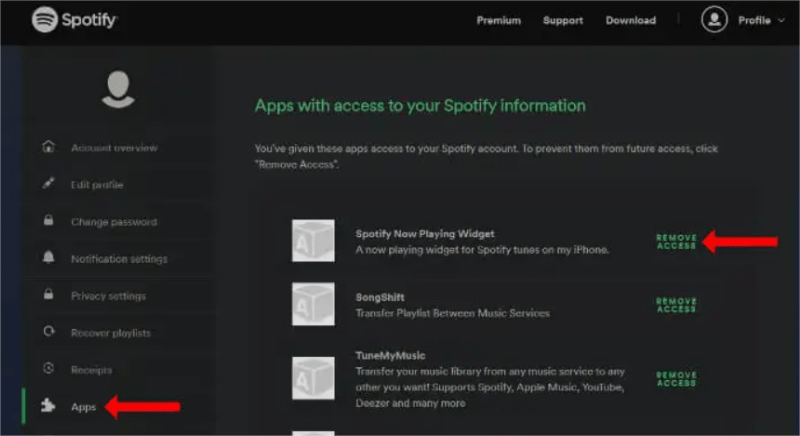This screenshot has height=436, width=800.
Task: Open Account overview in the sidebar
Action: (114, 148)
